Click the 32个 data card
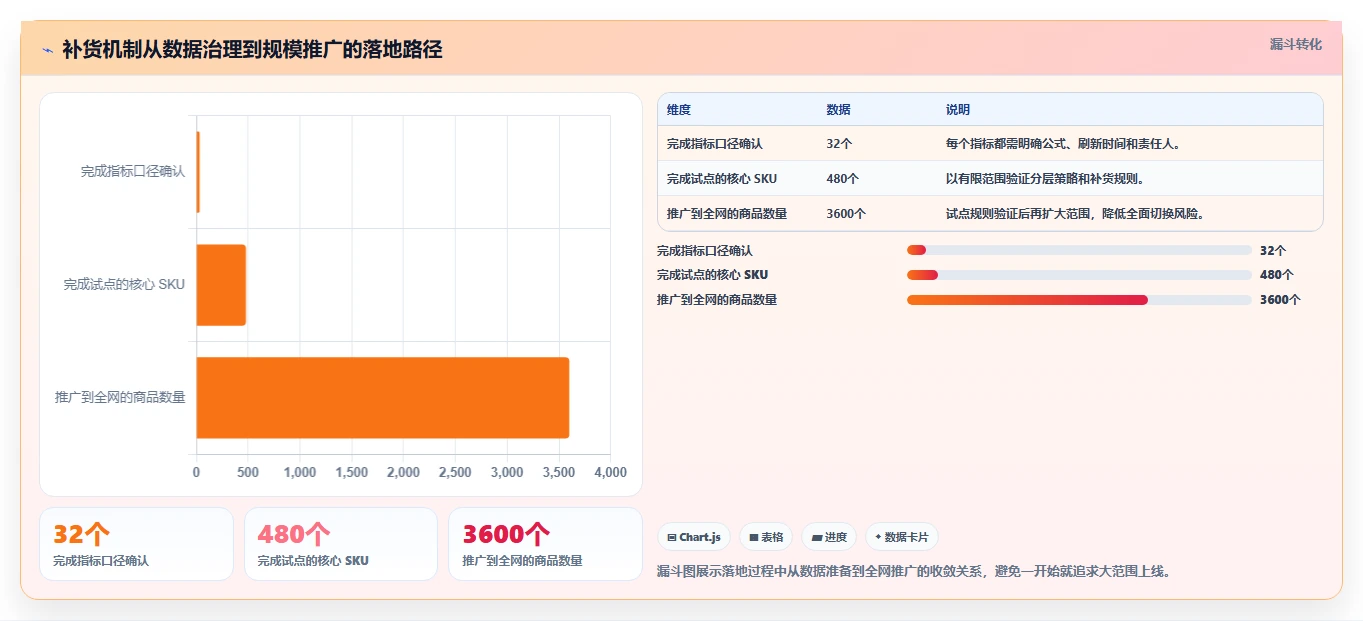The height and width of the screenshot is (621, 1363). click(x=136, y=544)
